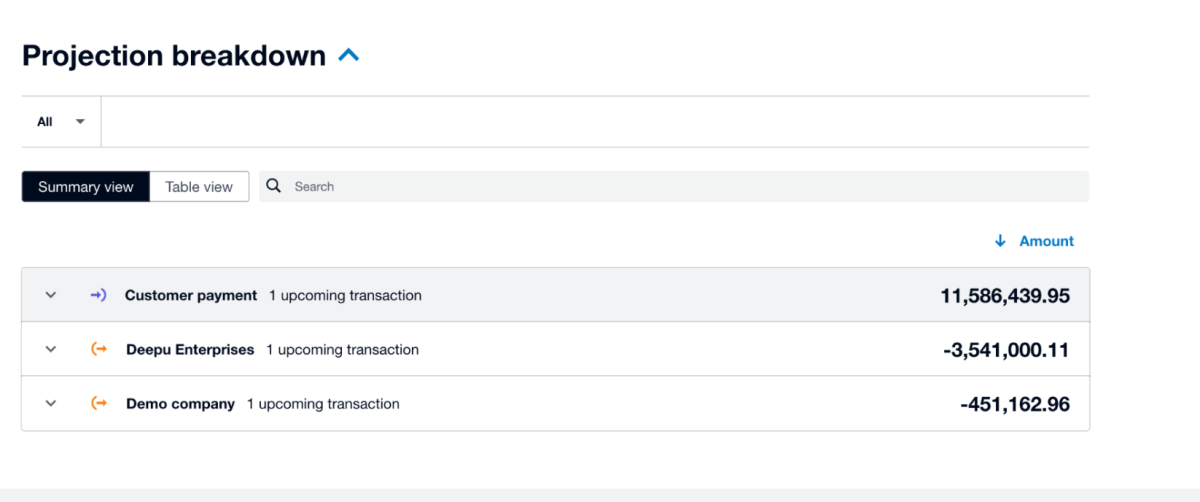This screenshot has height=502, width=1200.
Task: Click the orange outgoing icon for Demo company
Action: pyautogui.click(x=99, y=403)
